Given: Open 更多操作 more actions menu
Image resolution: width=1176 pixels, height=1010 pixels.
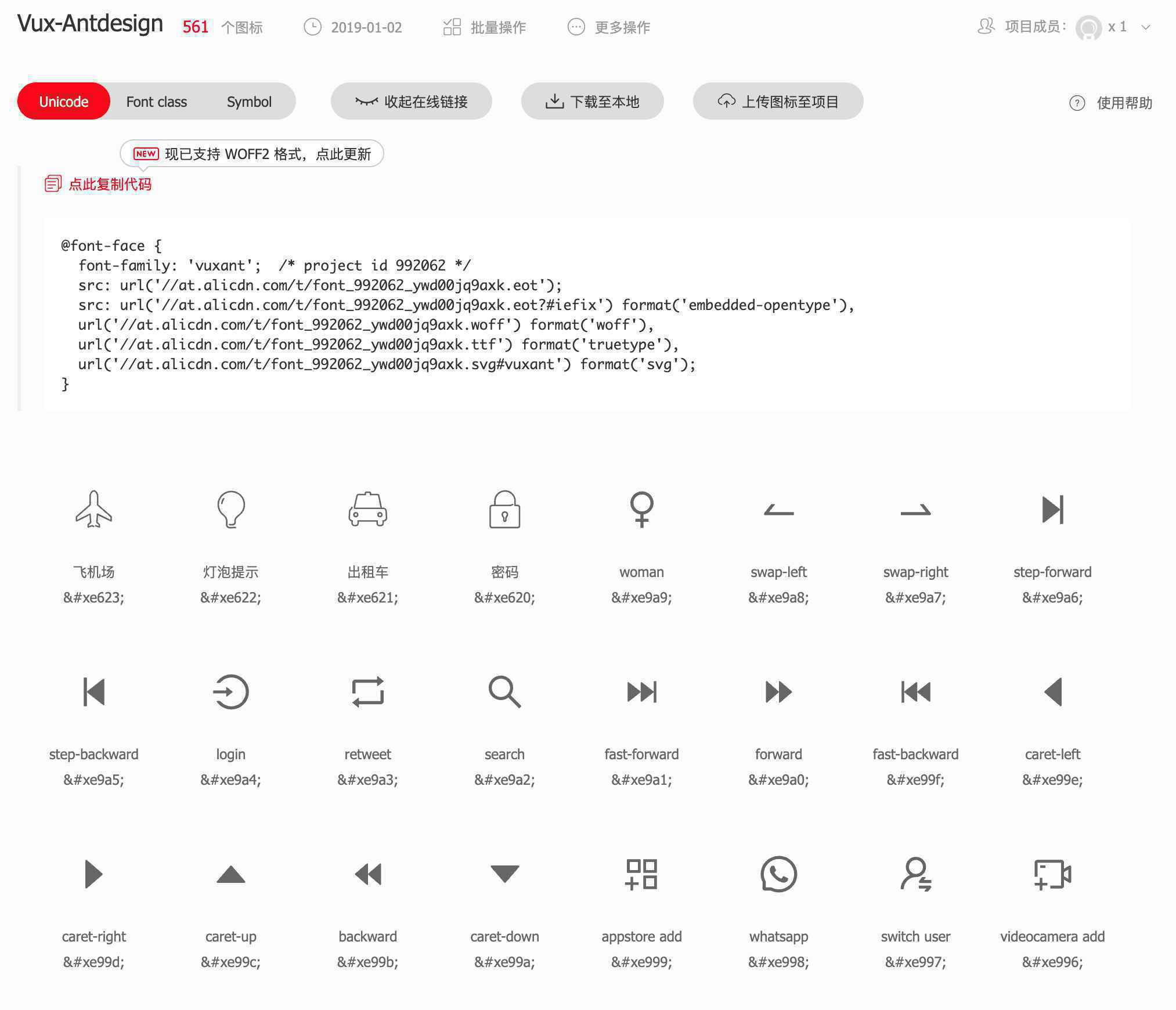Looking at the screenshot, I should pyautogui.click(x=609, y=27).
